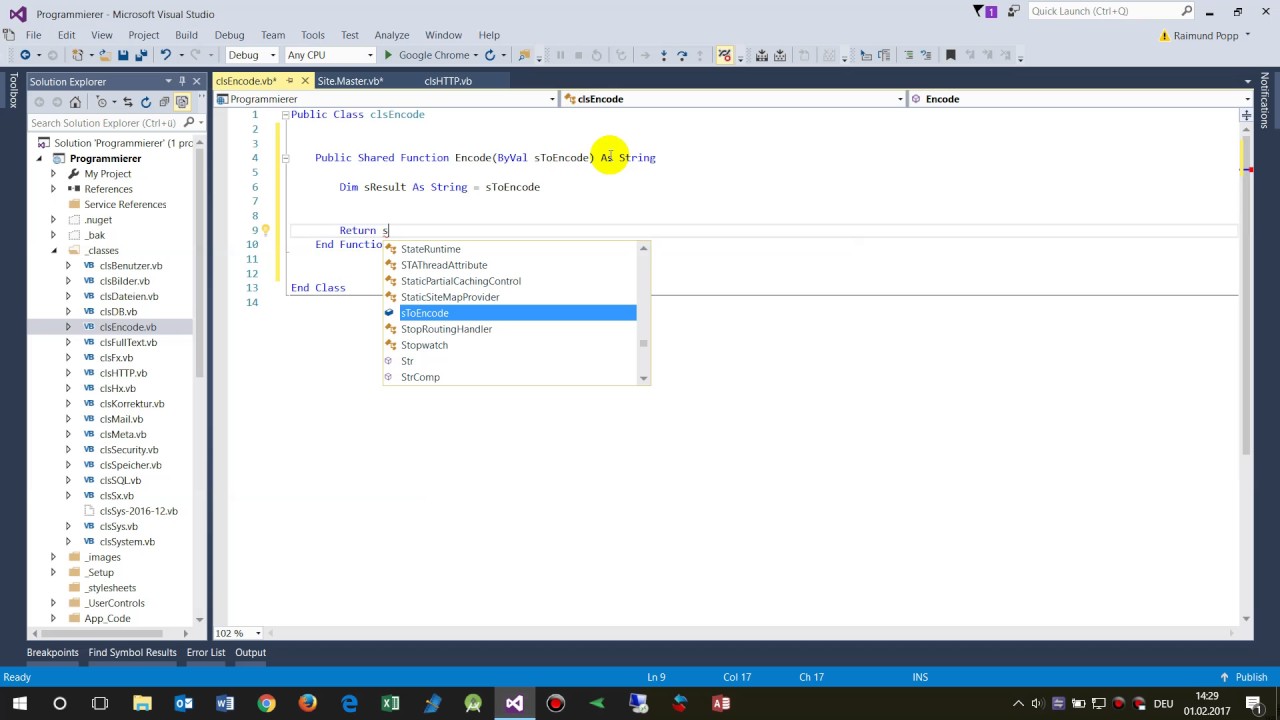Open Excel from the Windows taskbar

pyautogui.click(x=390, y=704)
